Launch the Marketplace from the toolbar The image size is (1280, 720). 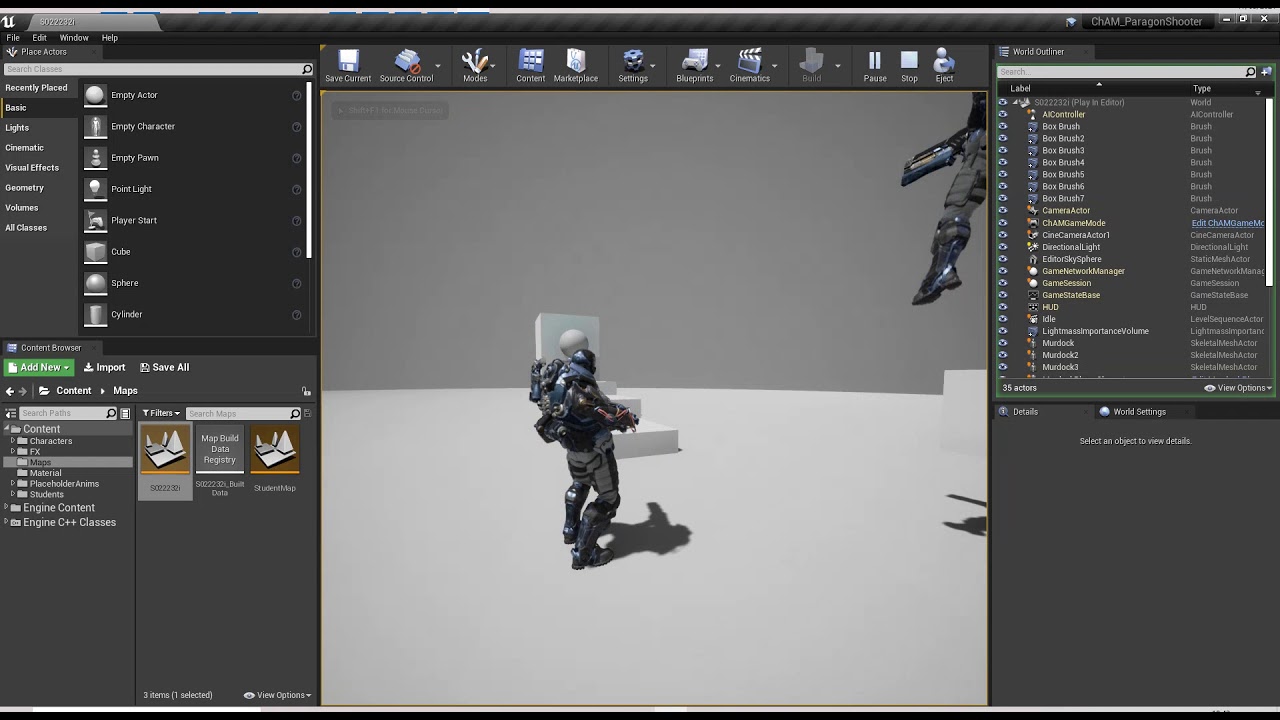576,66
